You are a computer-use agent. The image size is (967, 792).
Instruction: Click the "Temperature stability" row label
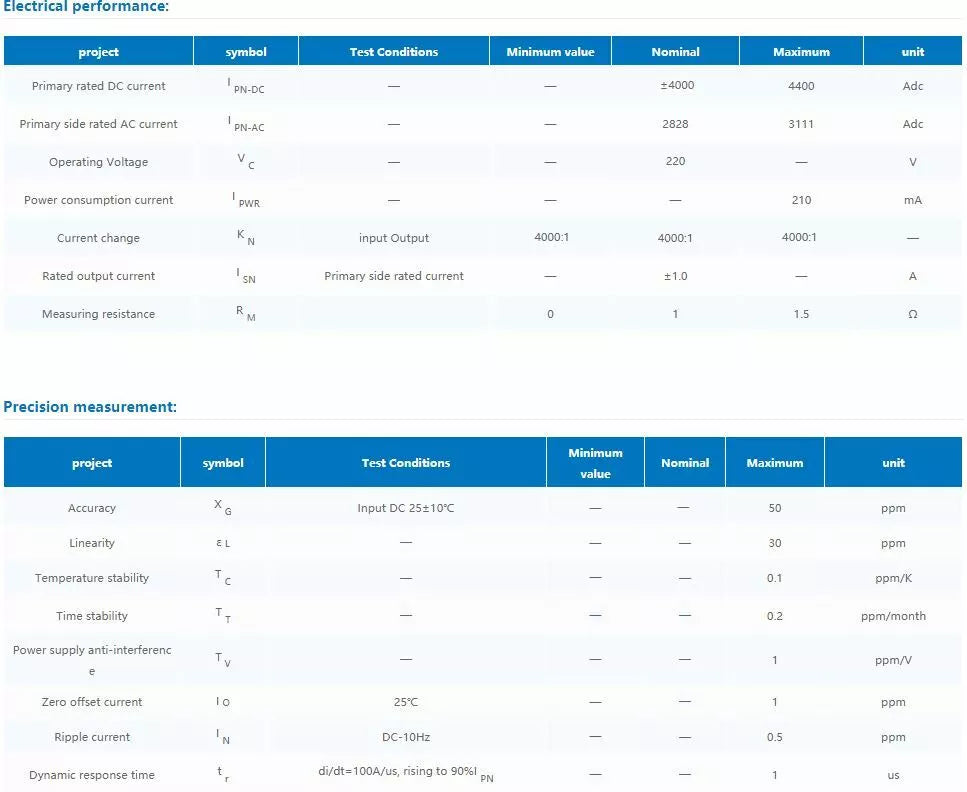tap(92, 578)
